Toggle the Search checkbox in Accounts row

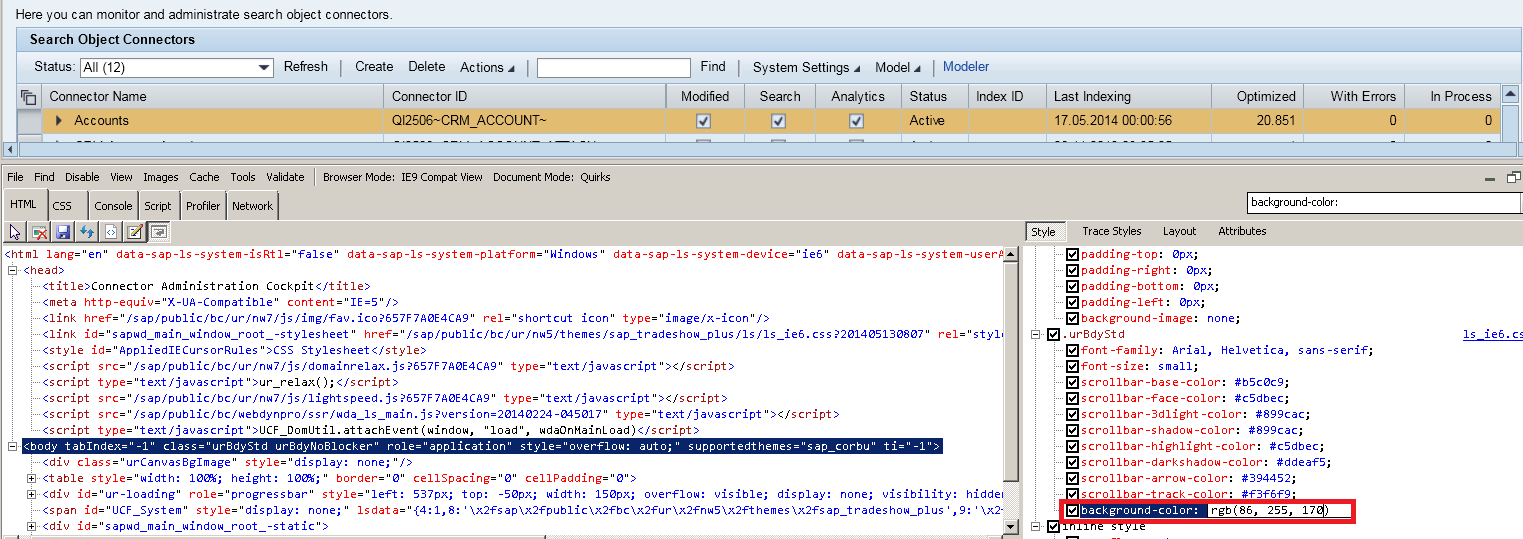[x=779, y=121]
